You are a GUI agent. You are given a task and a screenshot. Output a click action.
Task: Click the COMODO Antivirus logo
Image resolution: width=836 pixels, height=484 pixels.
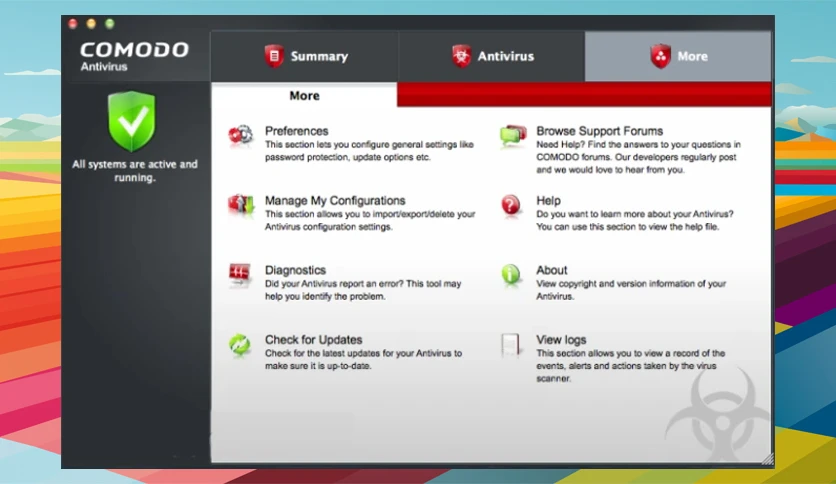coord(134,56)
